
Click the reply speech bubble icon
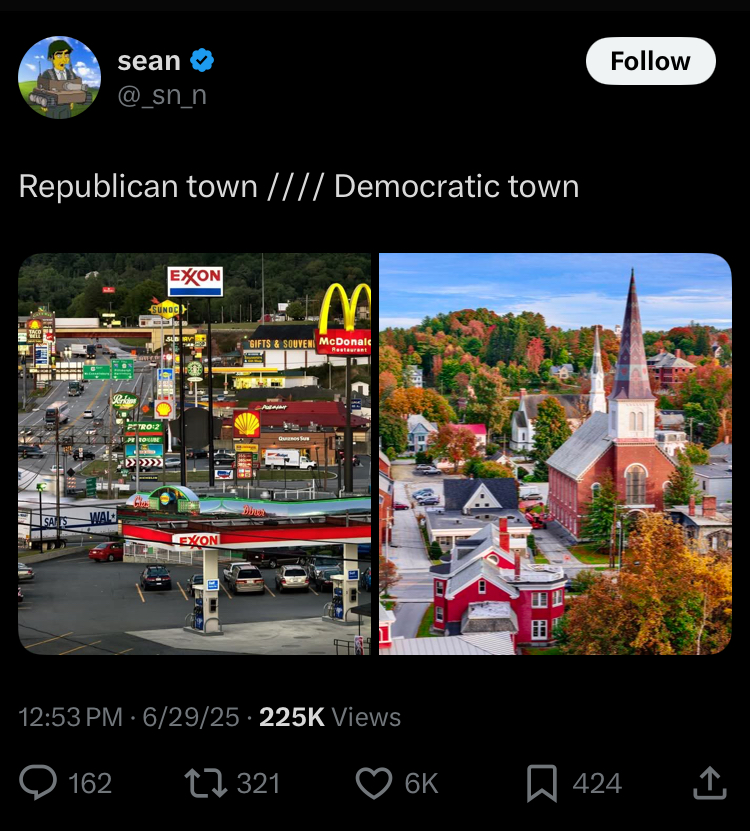coord(38,782)
